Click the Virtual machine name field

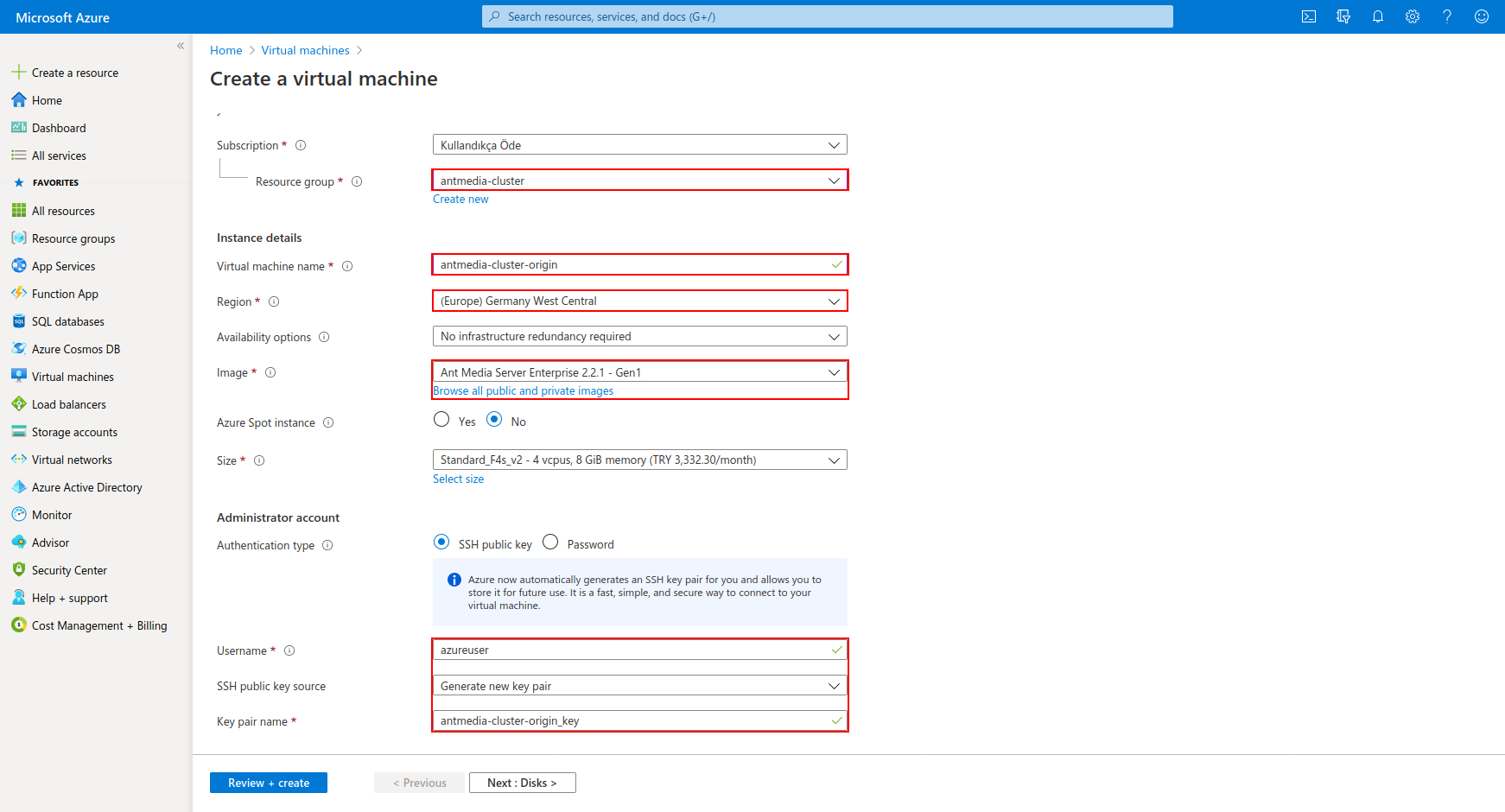[639, 264]
